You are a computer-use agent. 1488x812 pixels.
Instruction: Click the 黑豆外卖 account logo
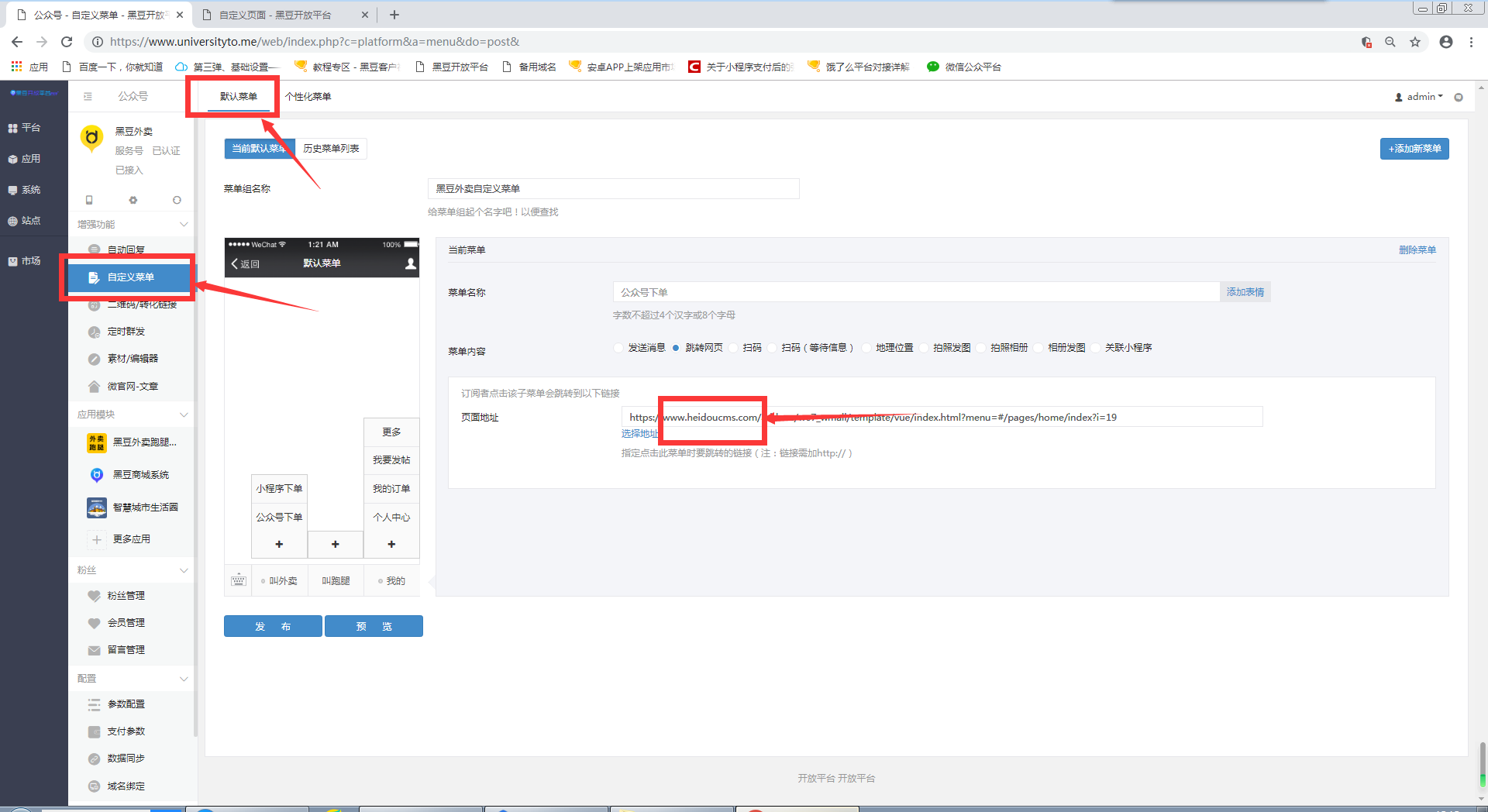coord(92,138)
